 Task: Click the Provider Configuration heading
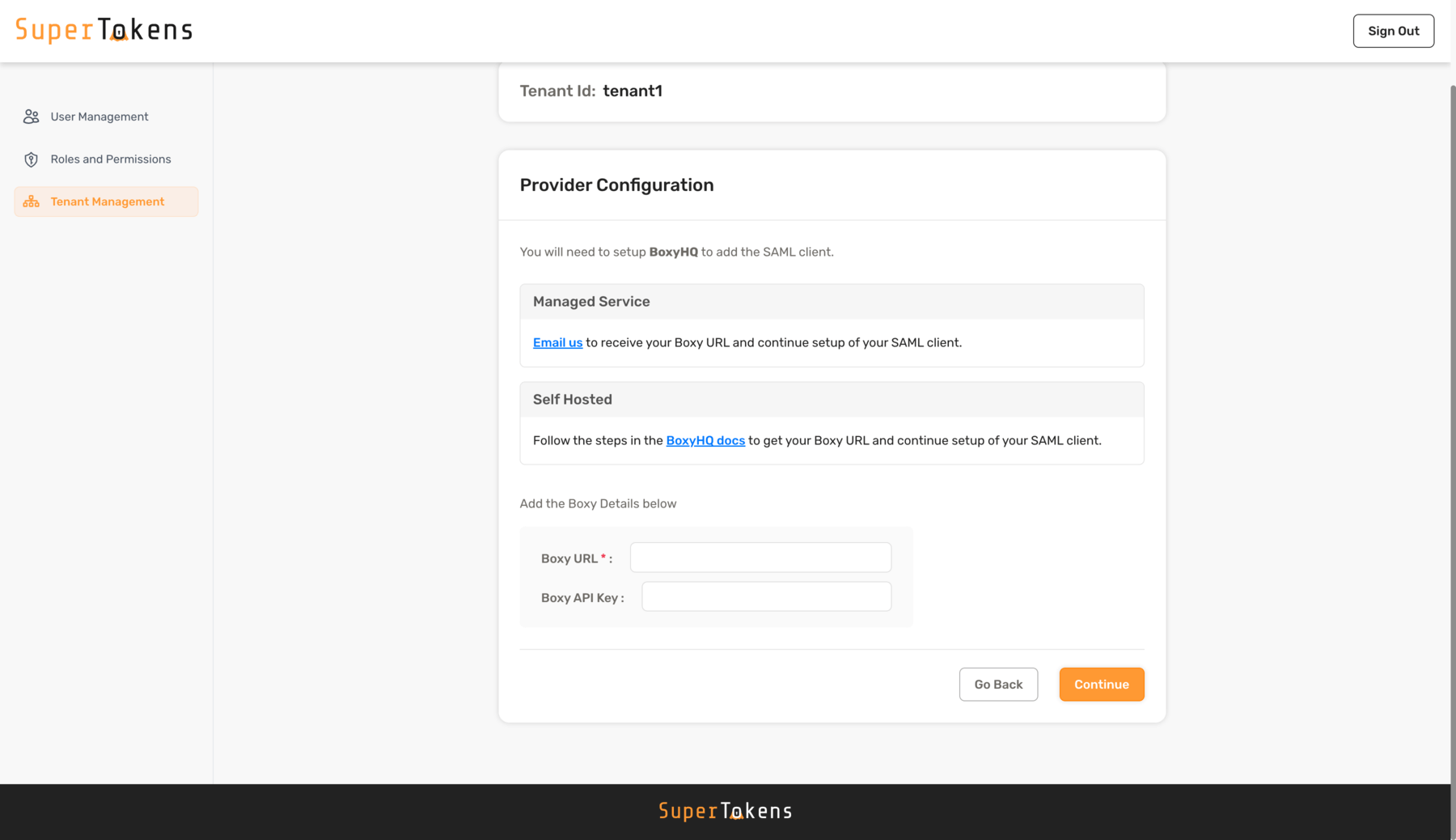click(x=616, y=185)
